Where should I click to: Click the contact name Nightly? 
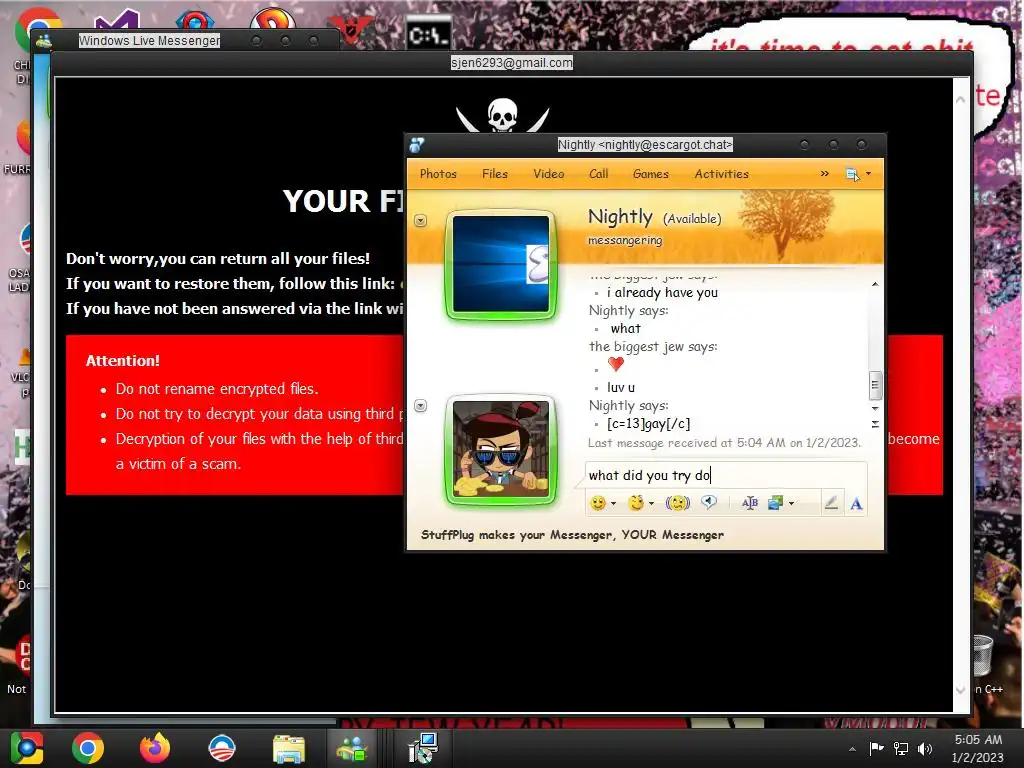click(x=620, y=216)
